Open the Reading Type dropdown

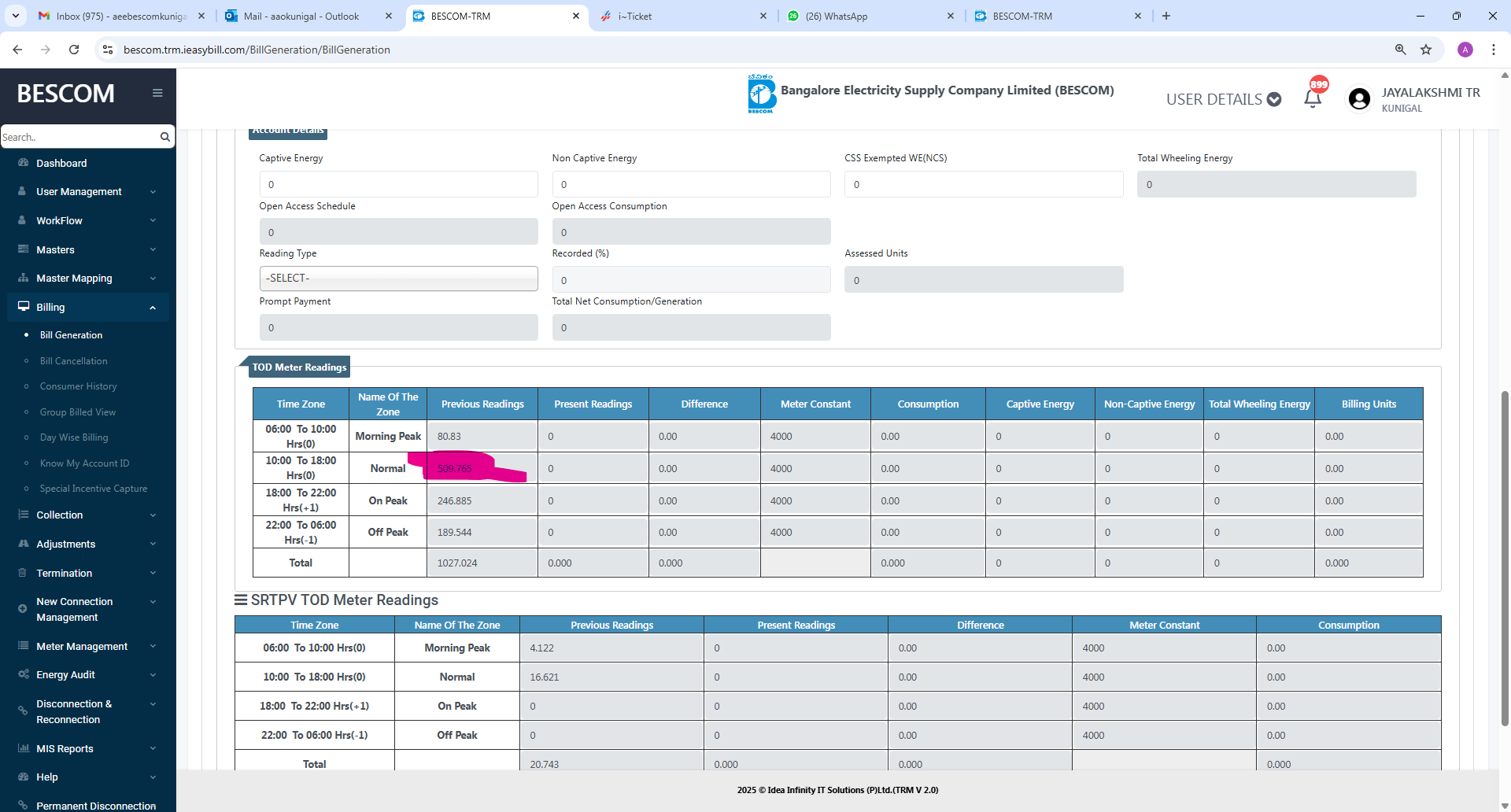(x=398, y=279)
